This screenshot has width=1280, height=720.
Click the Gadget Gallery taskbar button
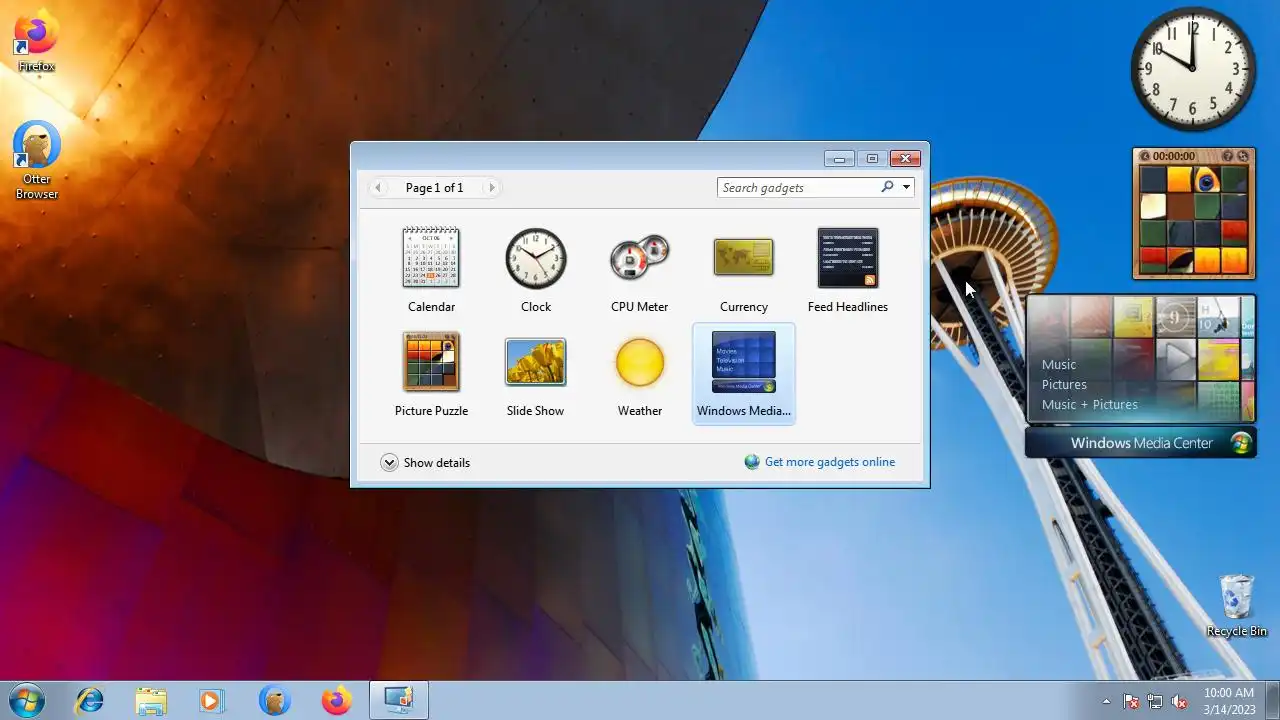399,701
